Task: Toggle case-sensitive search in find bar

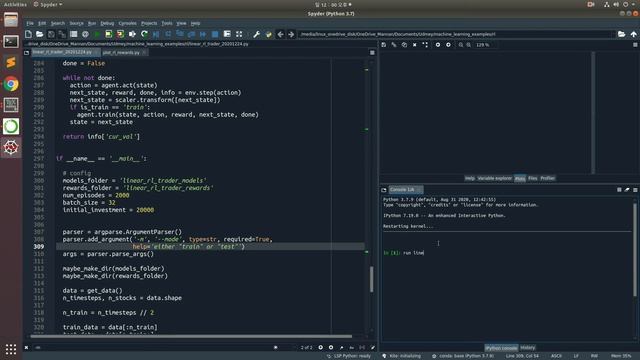Action: pyautogui.click(x=351, y=348)
